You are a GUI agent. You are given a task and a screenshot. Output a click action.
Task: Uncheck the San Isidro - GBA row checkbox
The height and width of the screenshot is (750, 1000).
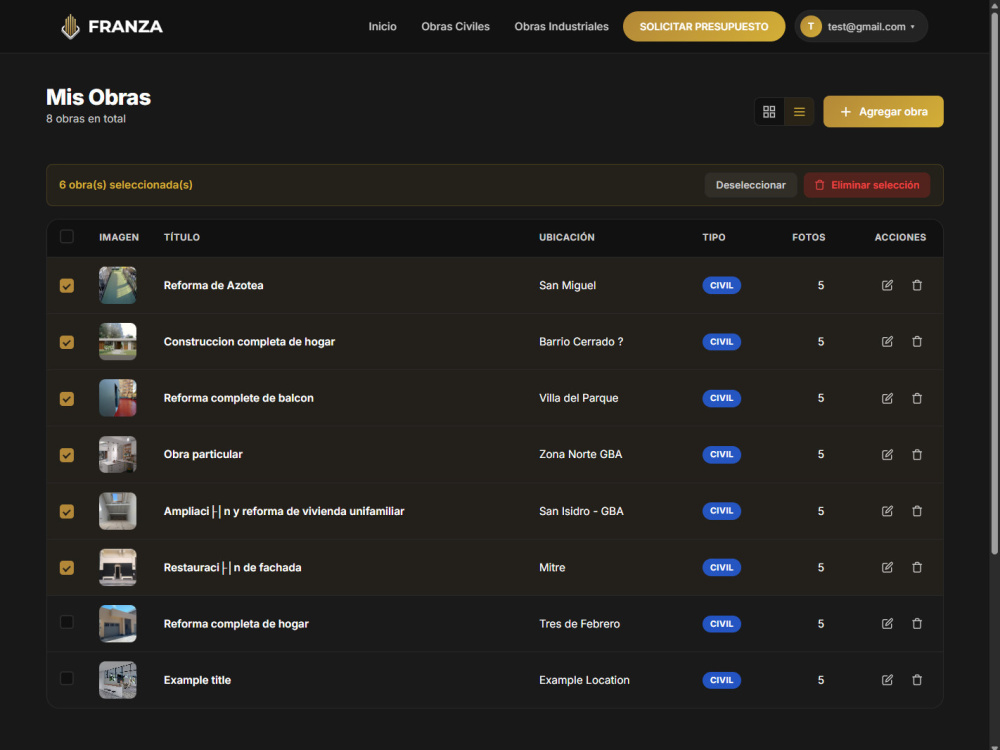point(66,511)
